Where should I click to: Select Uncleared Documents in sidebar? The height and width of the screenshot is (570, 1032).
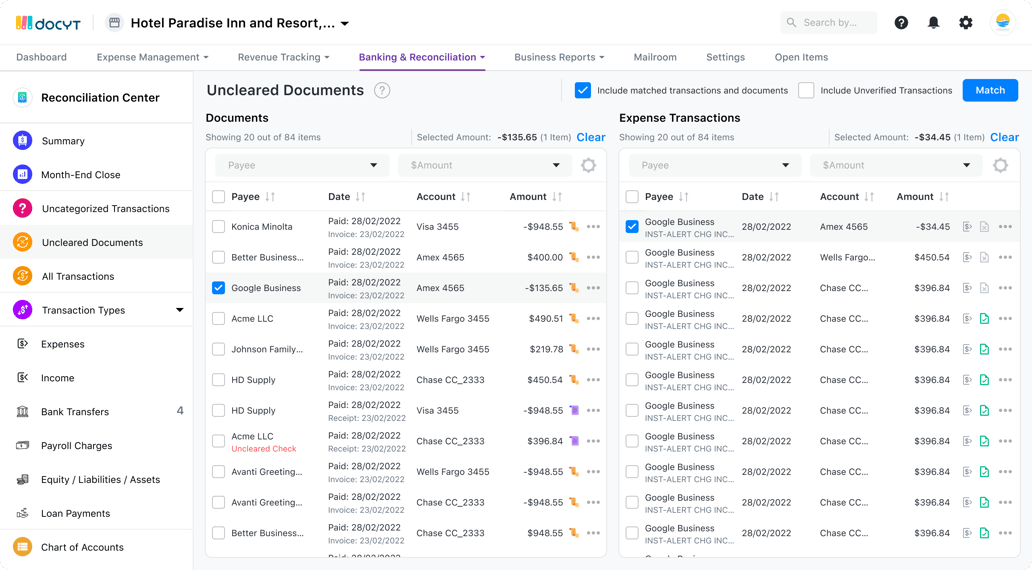(96, 242)
